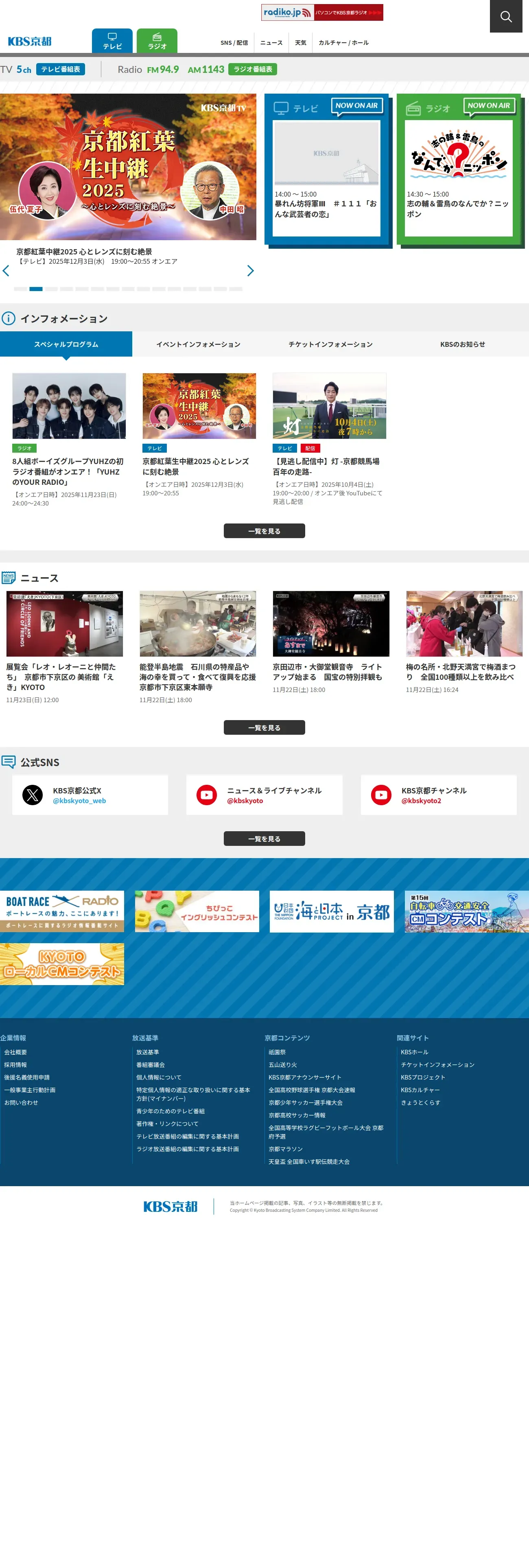Open ニュース menu item

[x=271, y=43]
